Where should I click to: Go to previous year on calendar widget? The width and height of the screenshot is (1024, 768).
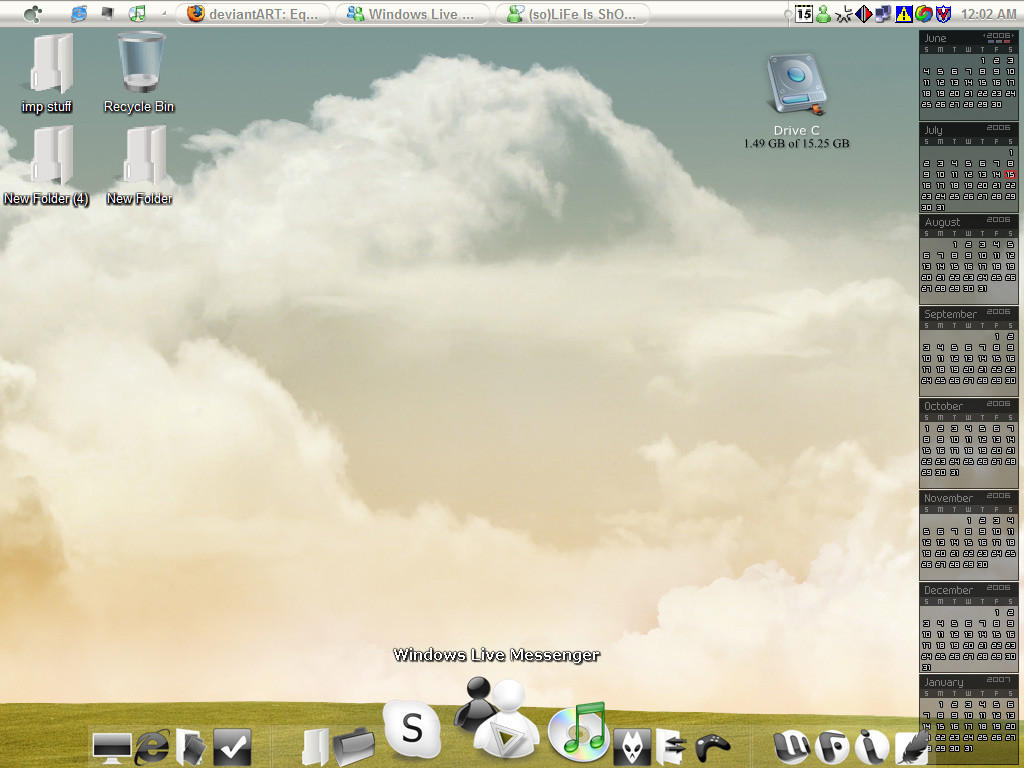[984, 36]
